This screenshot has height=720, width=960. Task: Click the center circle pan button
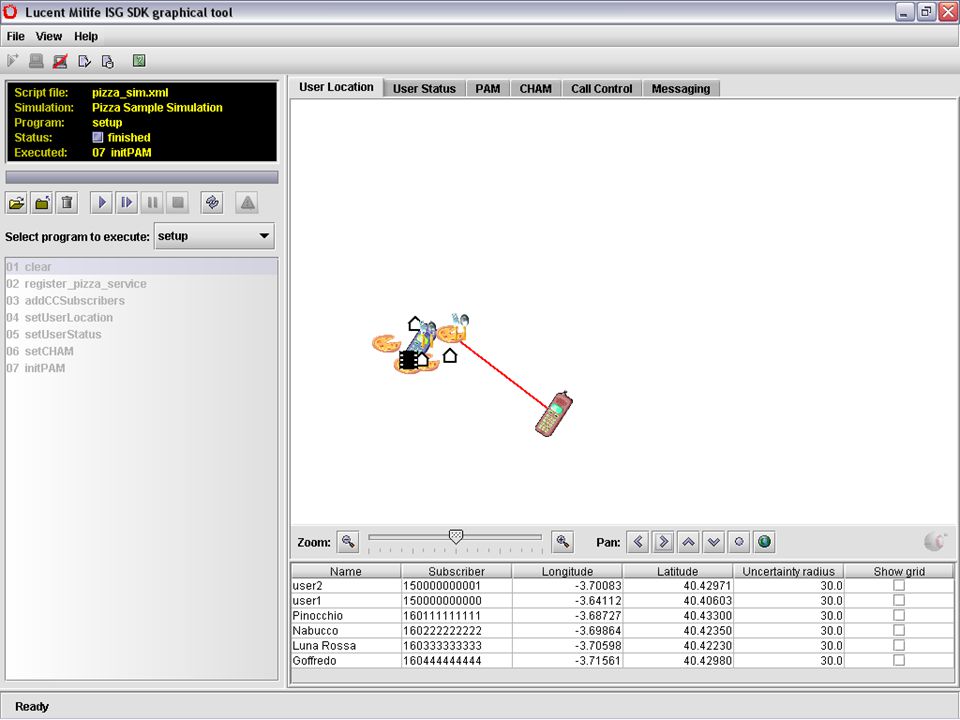[739, 542]
